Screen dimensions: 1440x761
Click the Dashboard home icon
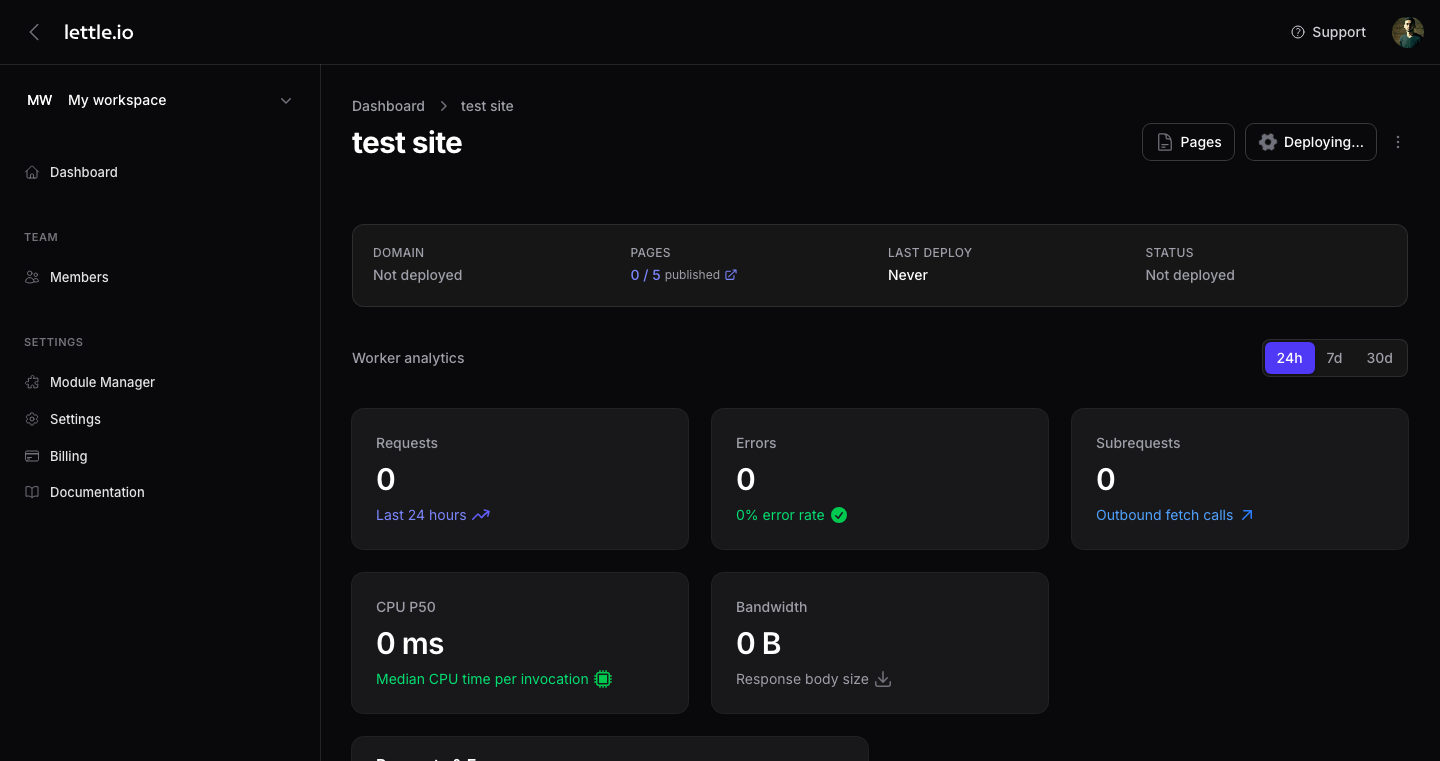coord(32,172)
